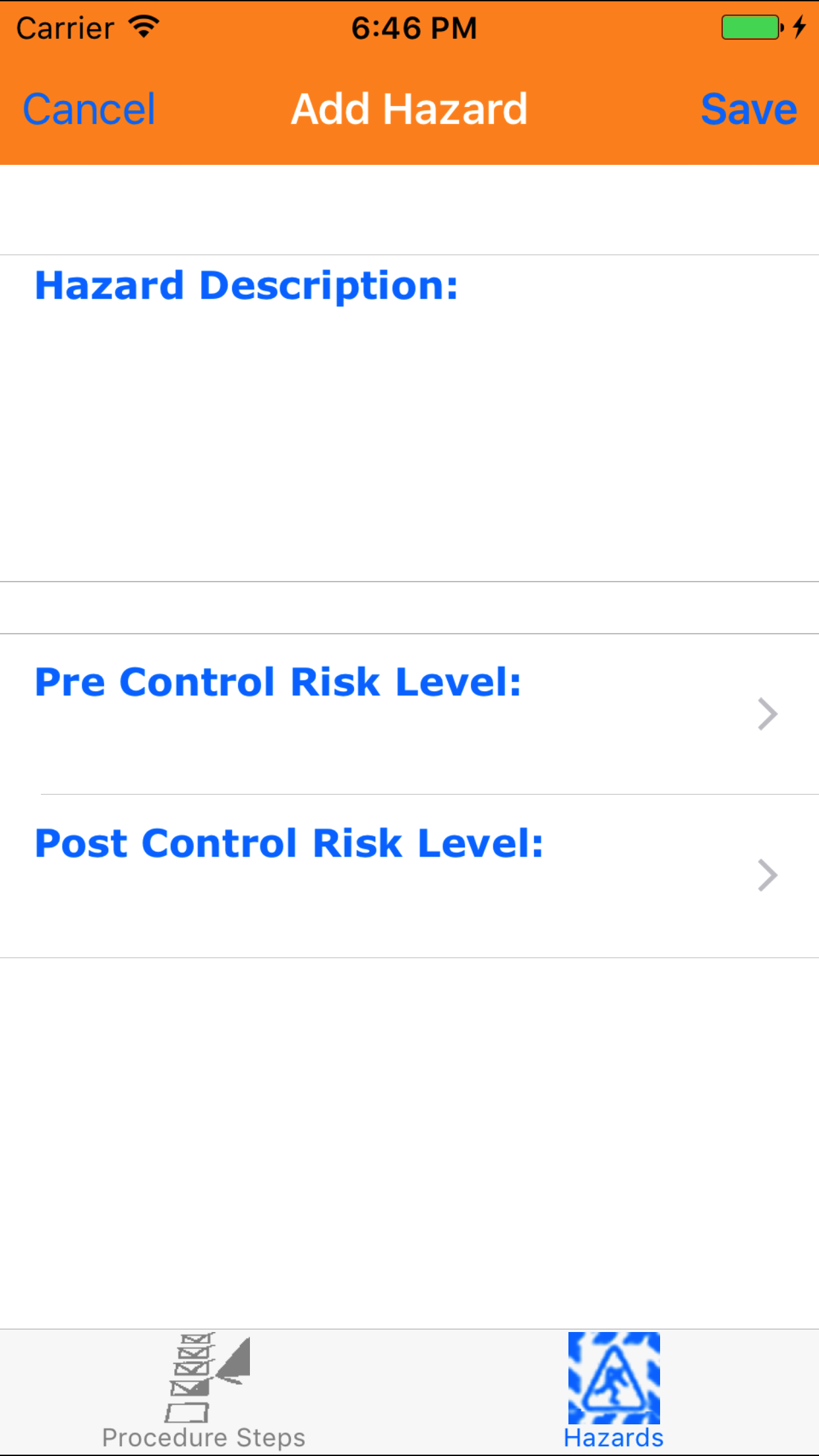
Task: Click the green battery icon
Action: coord(750,28)
